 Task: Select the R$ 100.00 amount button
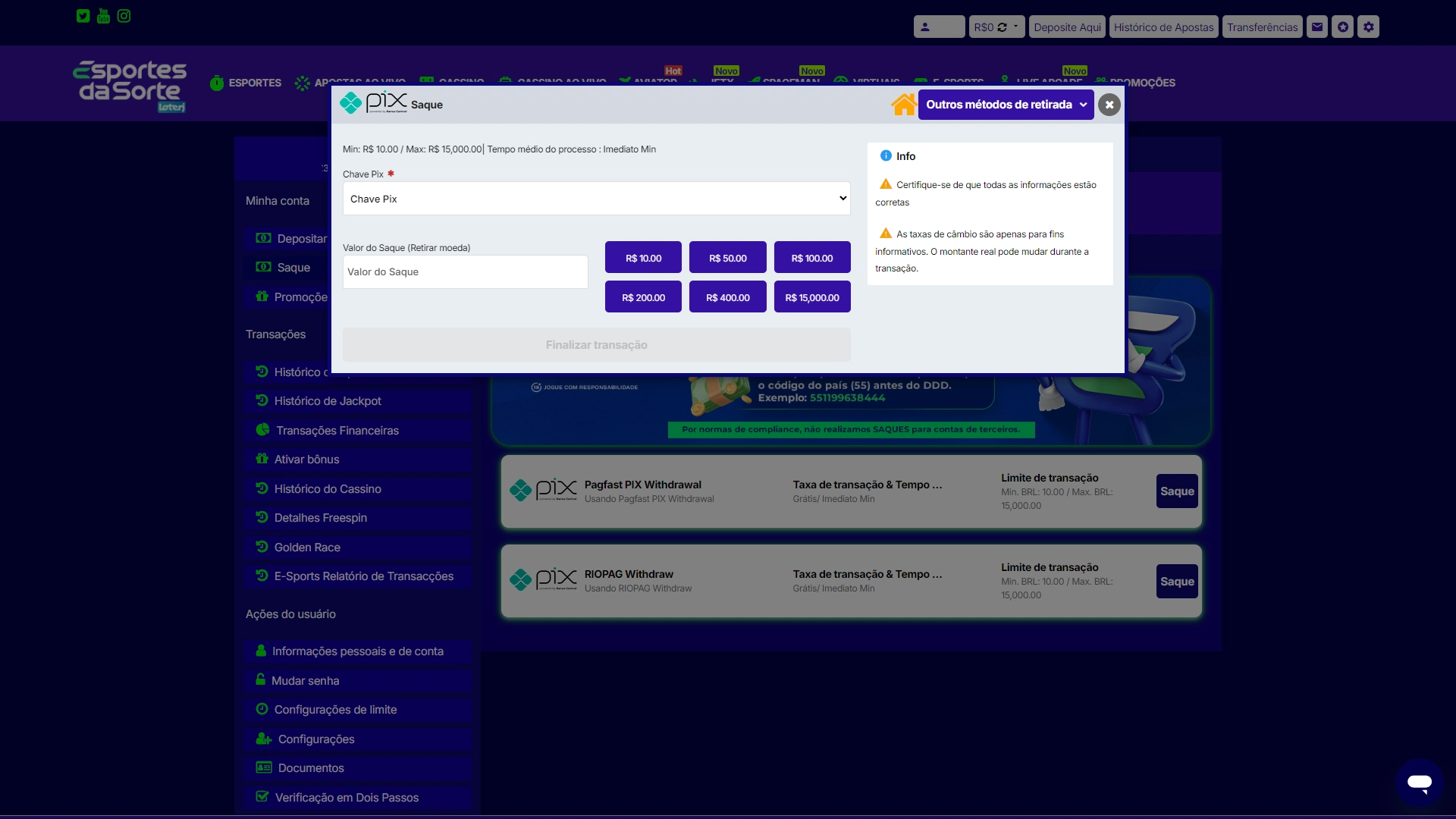[812, 258]
